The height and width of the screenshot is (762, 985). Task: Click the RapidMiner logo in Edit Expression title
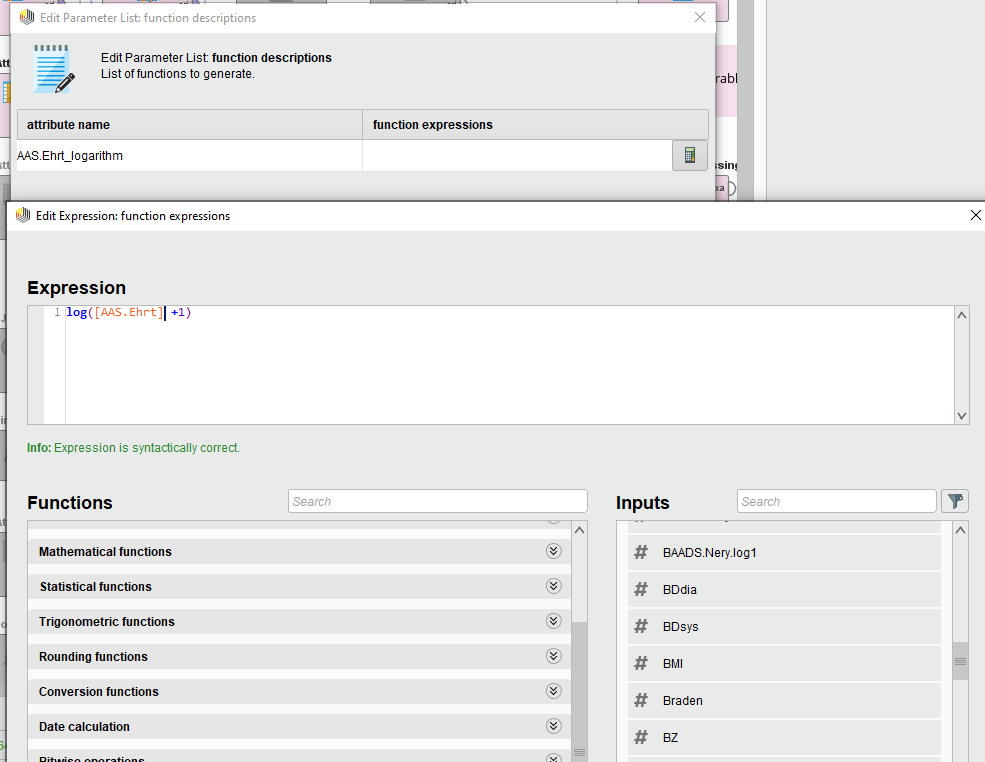23,215
